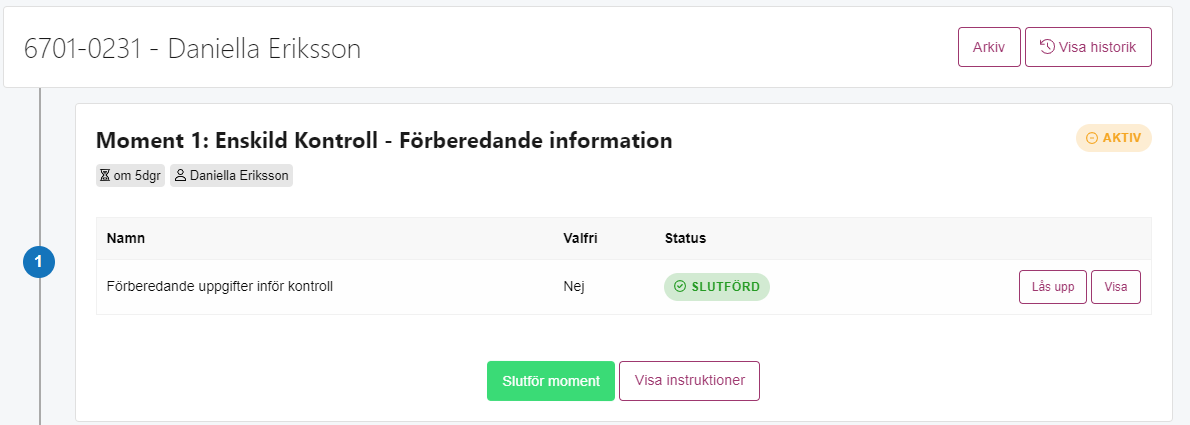Click the Status column header
Viewport: 1190px width, 425px height.
coord(685,238)
